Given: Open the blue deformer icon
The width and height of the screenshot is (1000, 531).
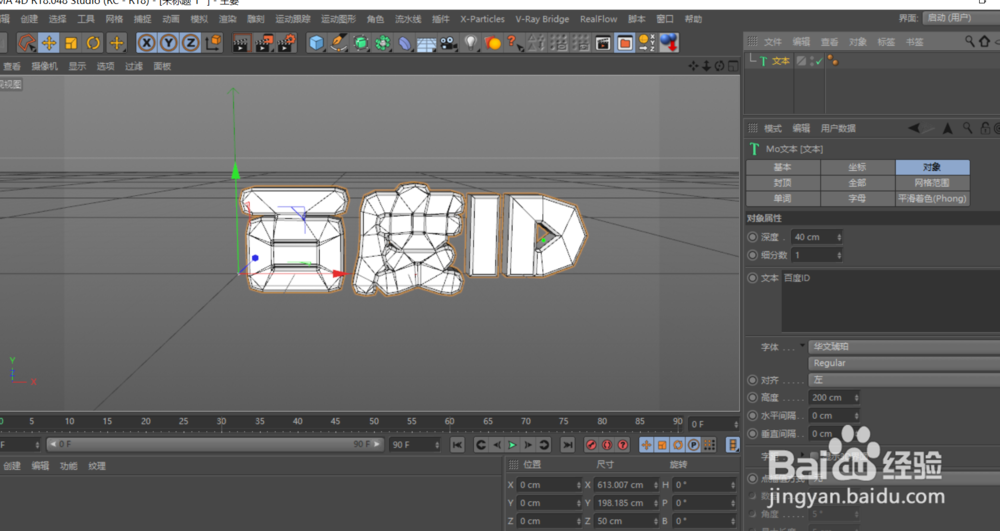Looking at the screenshot, I should [x=404, y=43].
